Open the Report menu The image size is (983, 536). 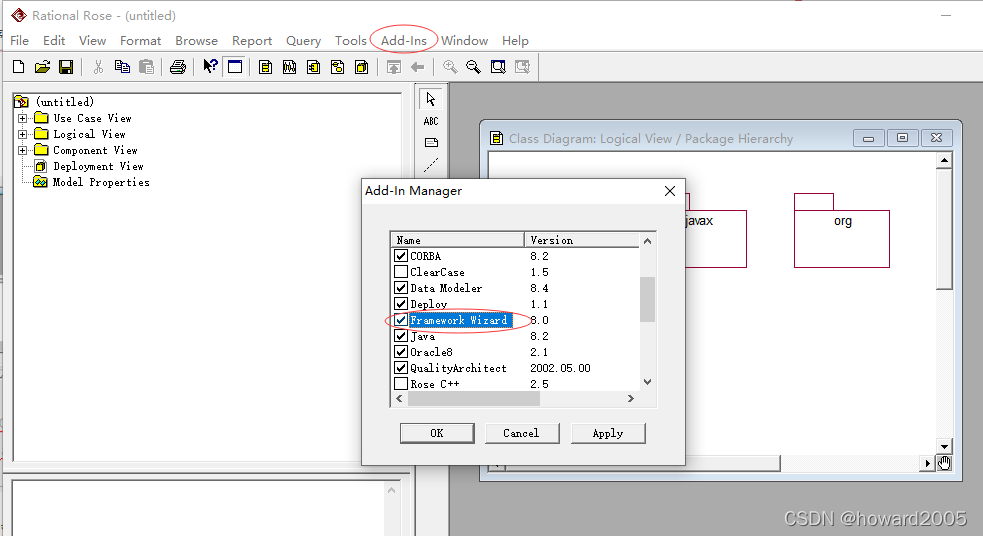tap(252, 41)
